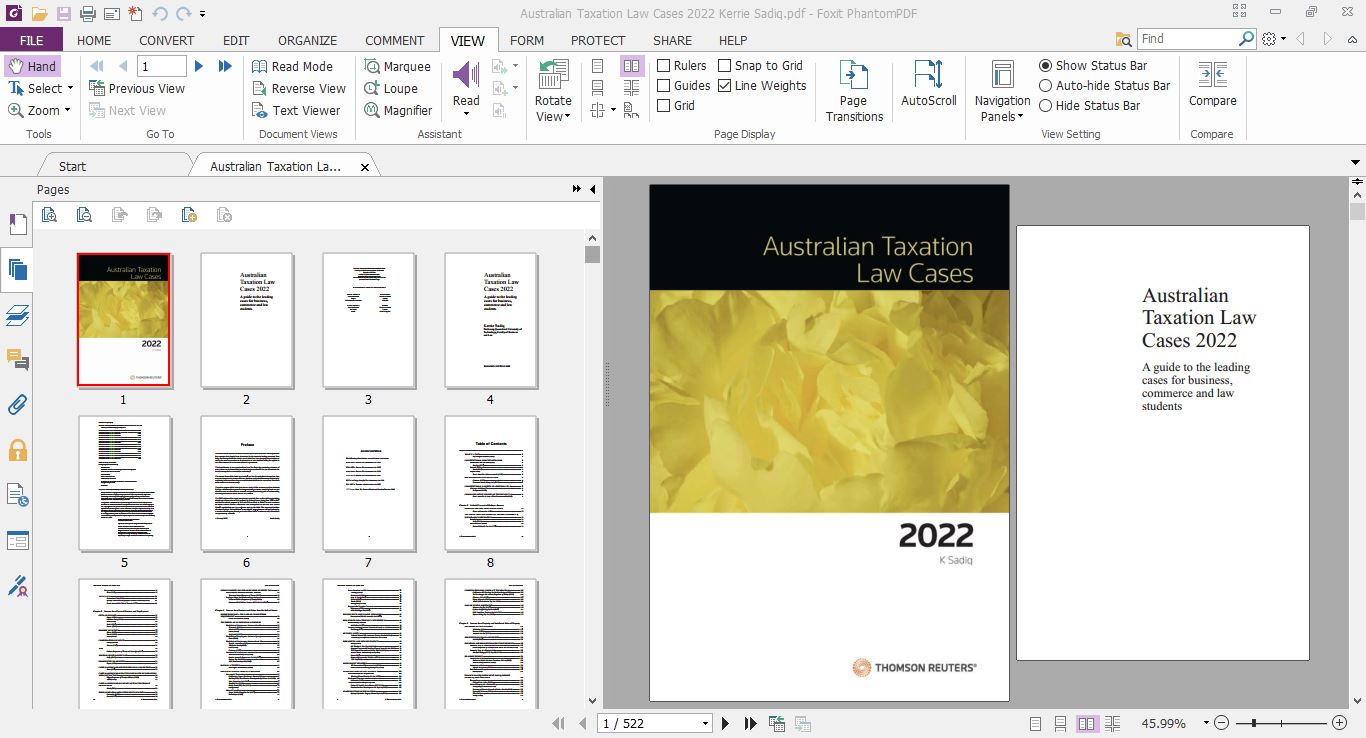Switch to the Start document tab
The width and height of the screenshot is (1366, 738).
[72, 166]
